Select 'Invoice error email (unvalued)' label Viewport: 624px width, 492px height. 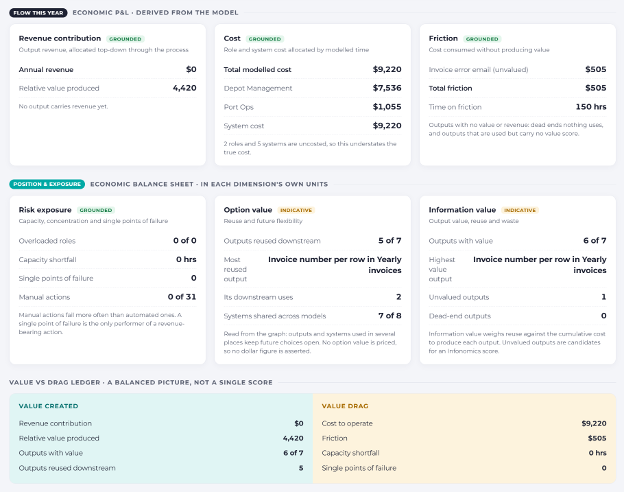pos(478,70)
